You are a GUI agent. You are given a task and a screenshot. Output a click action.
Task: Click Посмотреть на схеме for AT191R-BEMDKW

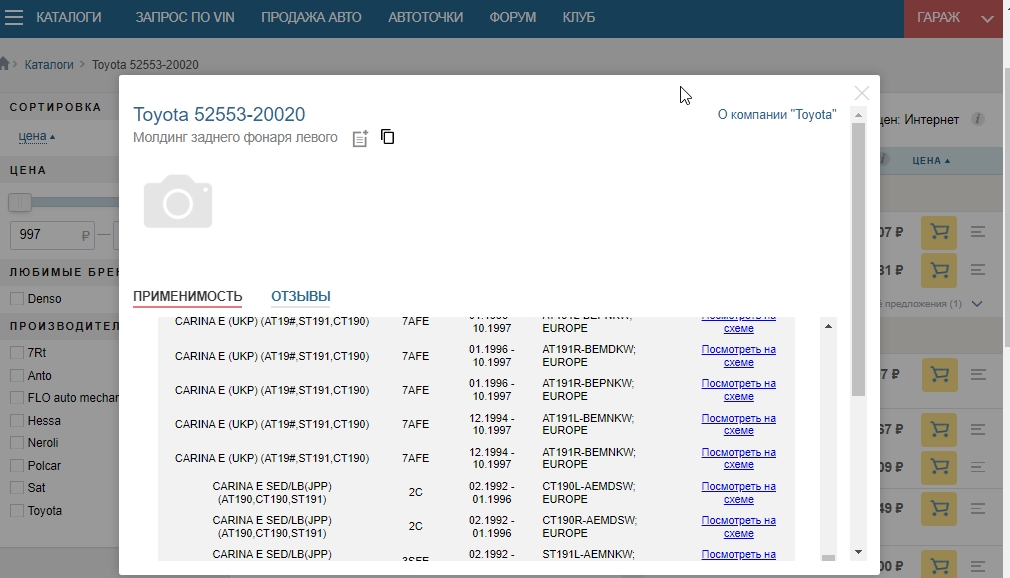point(738,356)
